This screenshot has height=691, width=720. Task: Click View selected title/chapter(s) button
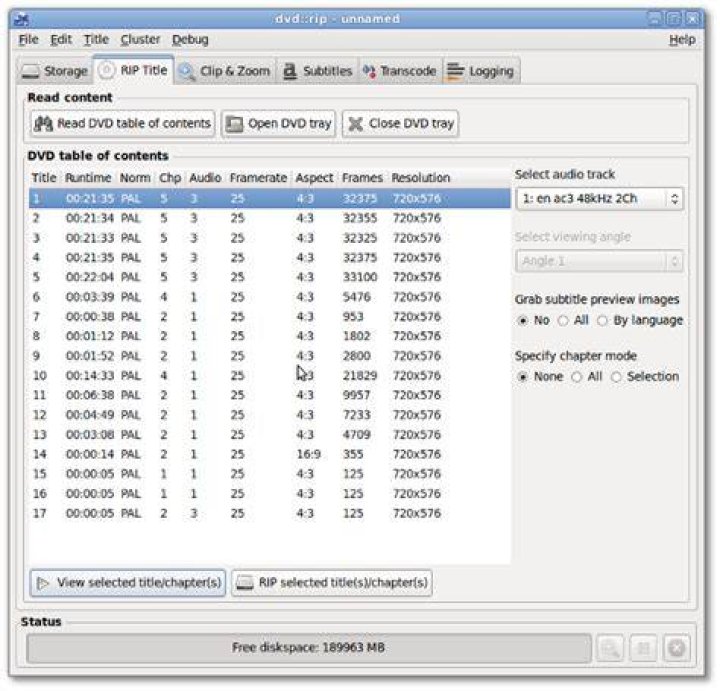pyautogui.click(x=128, y=583)
